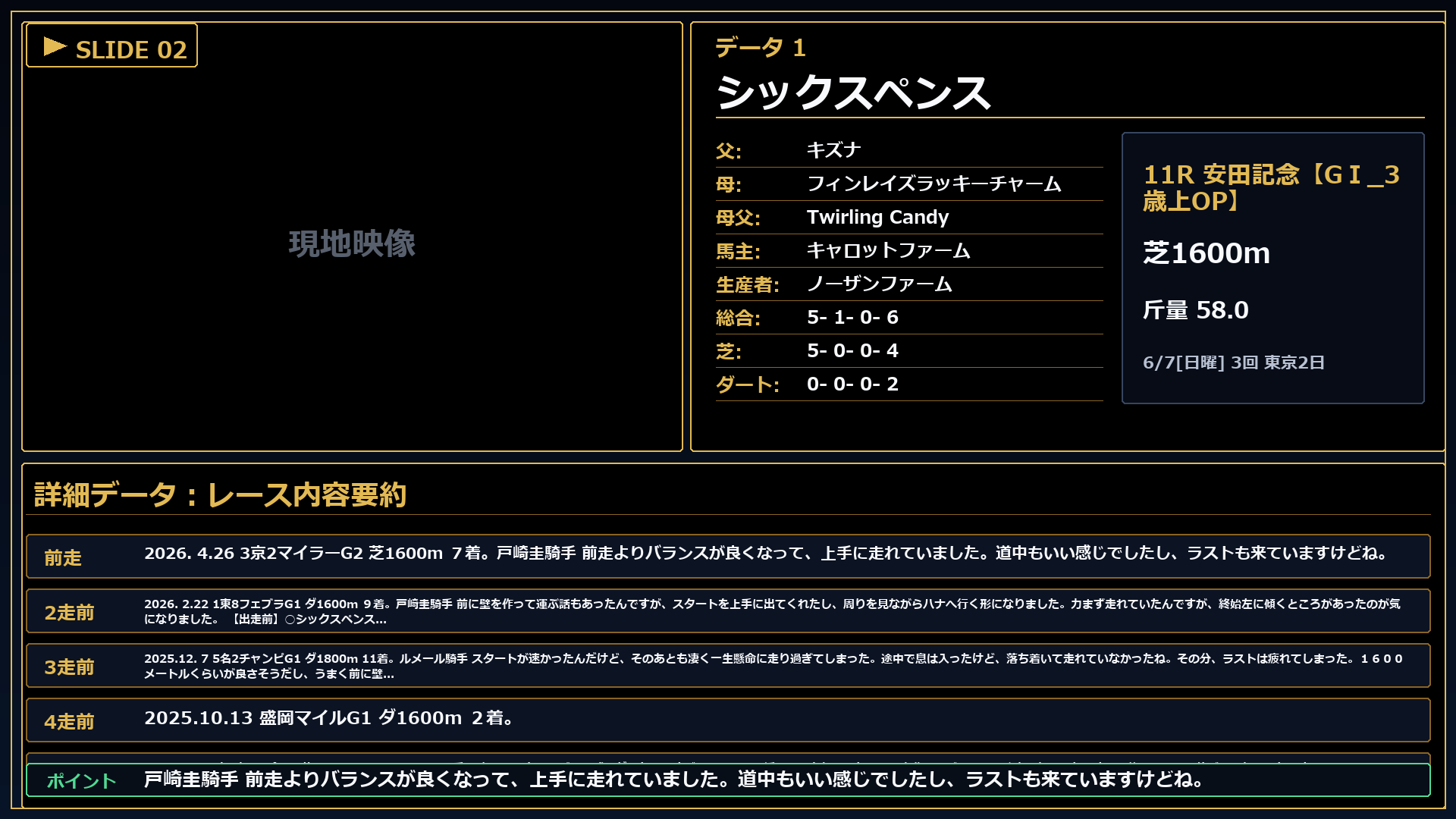Click the ポイント comment by 戸崎圭騎手
The height and width of the screenshot is (819, 1456).
tap(675, 780)
